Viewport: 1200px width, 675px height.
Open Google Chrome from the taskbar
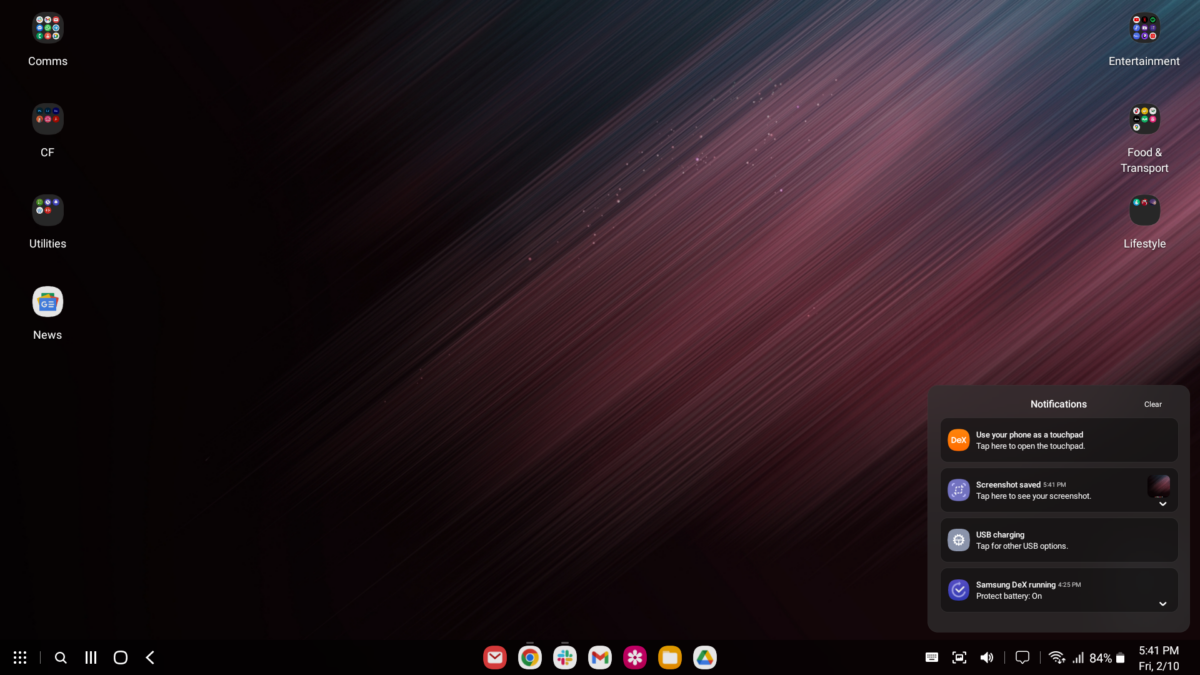click(x=530, y=657)
